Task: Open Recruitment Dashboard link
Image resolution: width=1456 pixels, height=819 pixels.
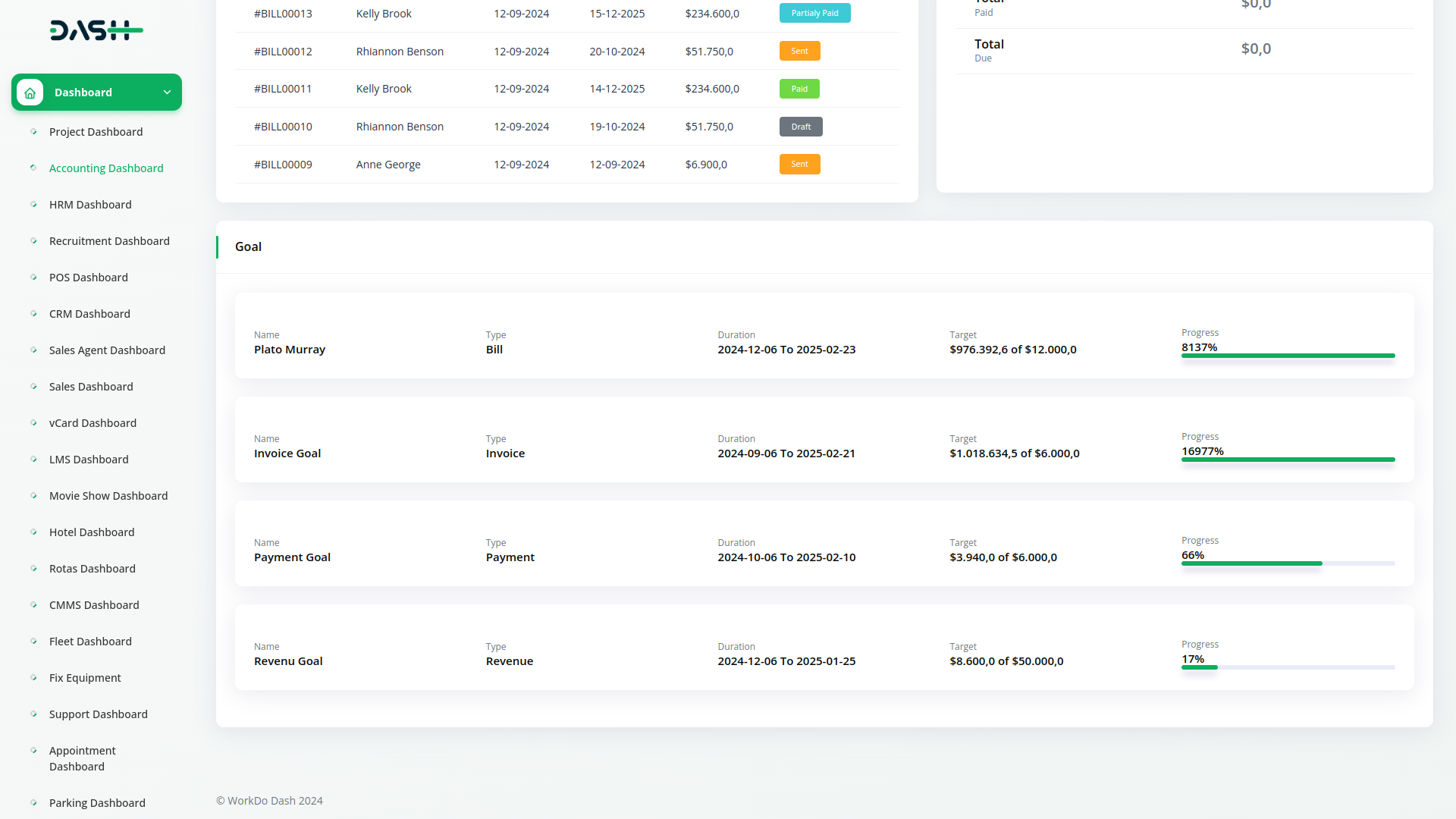Action: point(109,241)
